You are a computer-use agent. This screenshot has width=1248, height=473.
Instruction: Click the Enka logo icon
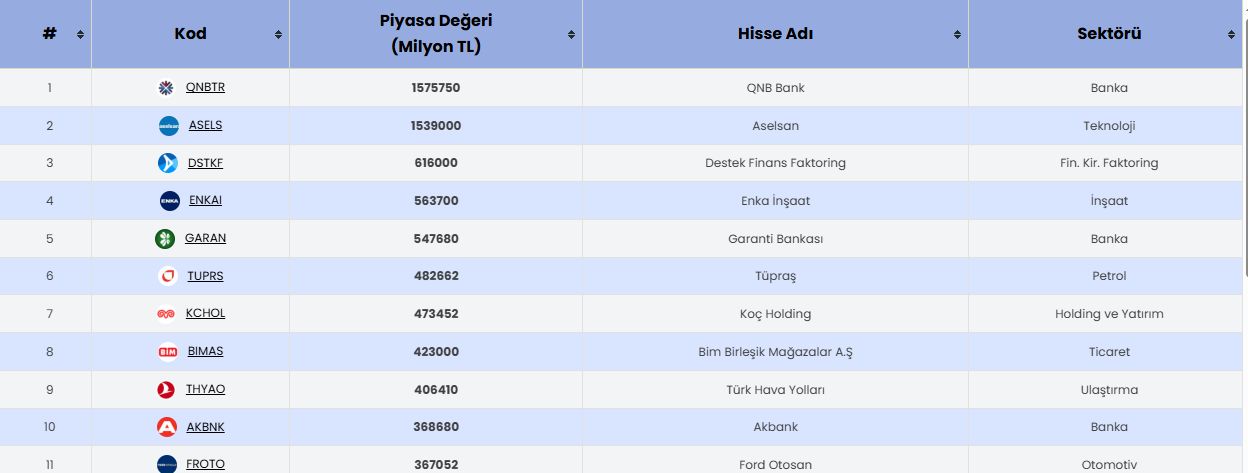point(169,201)
